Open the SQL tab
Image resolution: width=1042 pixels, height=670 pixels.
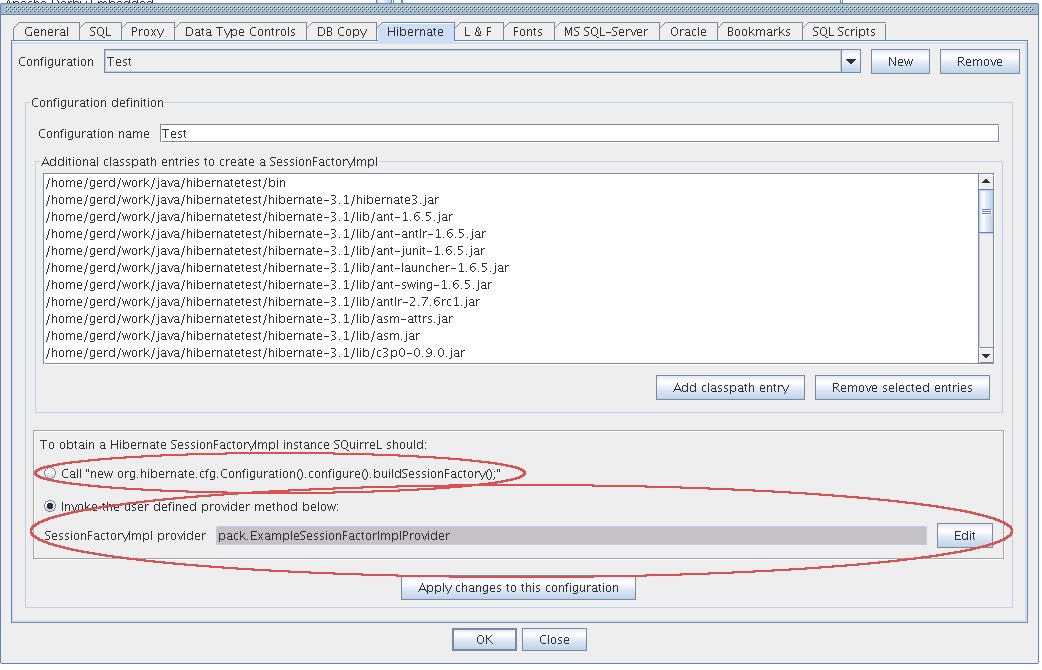[x=100, y=31]
